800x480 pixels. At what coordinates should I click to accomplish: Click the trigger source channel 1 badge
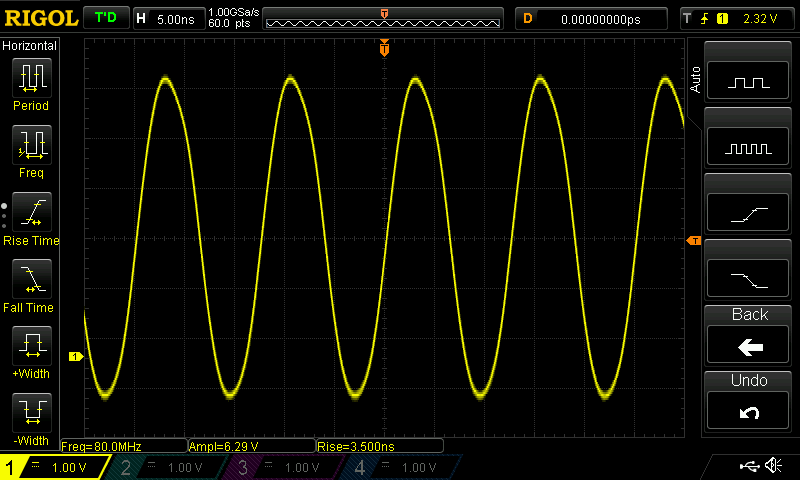(x=722, y=19)
